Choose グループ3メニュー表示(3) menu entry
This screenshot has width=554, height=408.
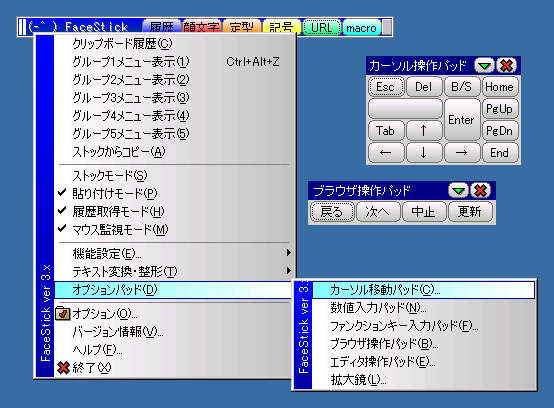click(175, 98)
